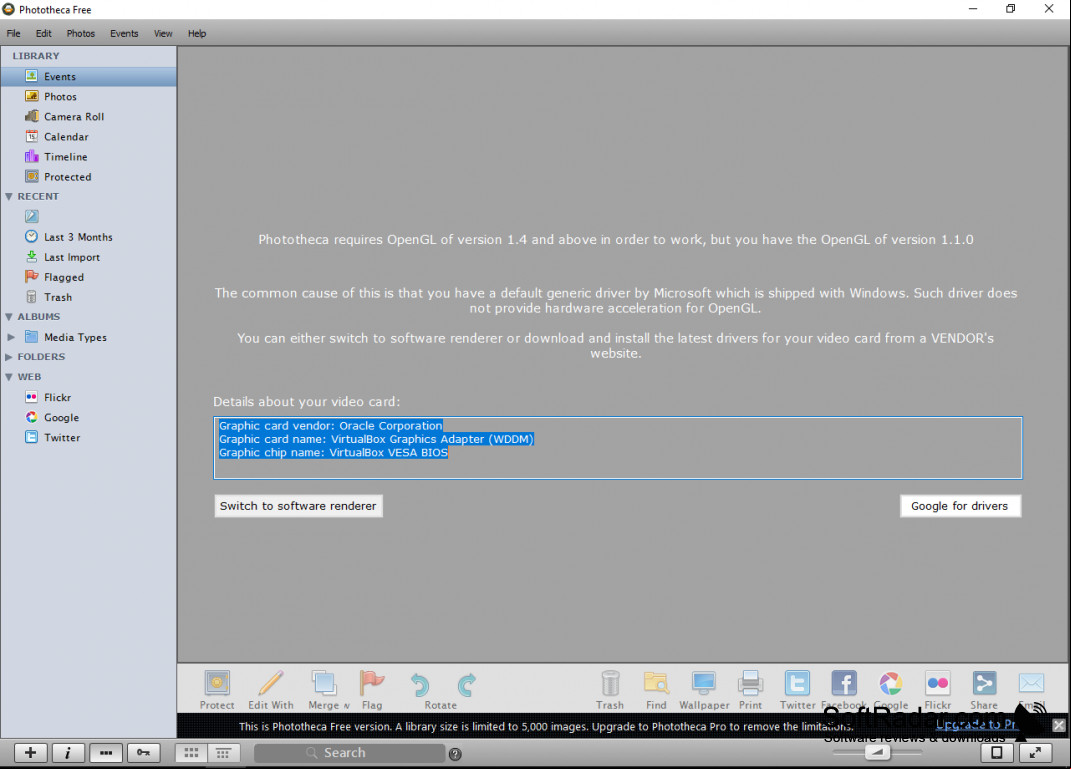Expand the FOLDERS section
The height and width of the screenshot is (769, 1071).
(x=9, y=357)
